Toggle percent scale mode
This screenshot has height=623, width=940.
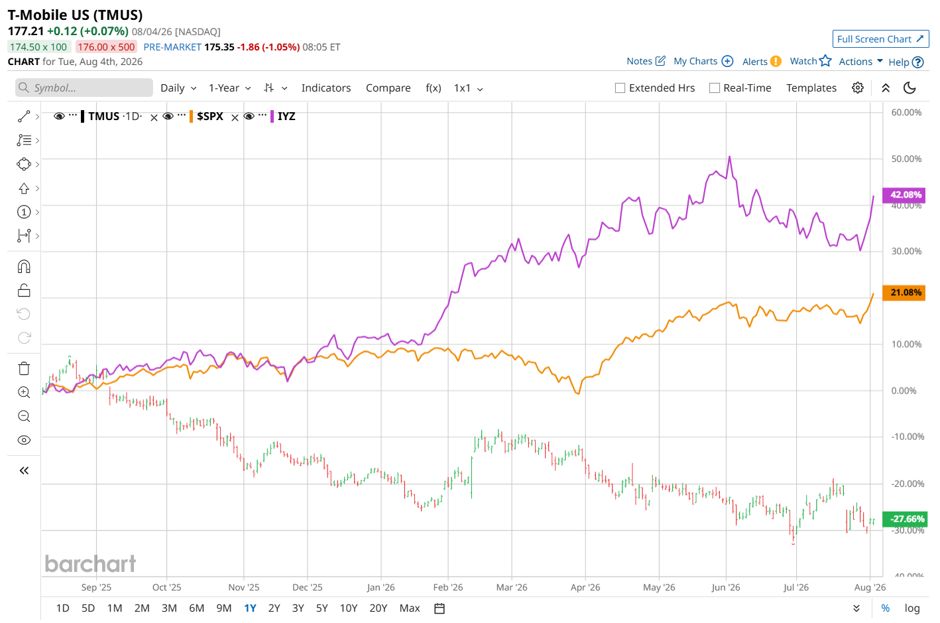pyautogui.click(x=885, y=608)
